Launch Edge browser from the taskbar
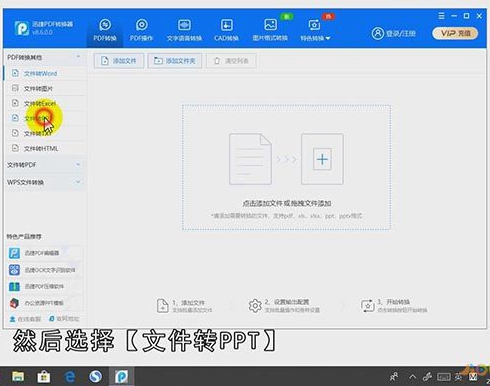Screen dimensions: 490x386 [x=70, y=377]
